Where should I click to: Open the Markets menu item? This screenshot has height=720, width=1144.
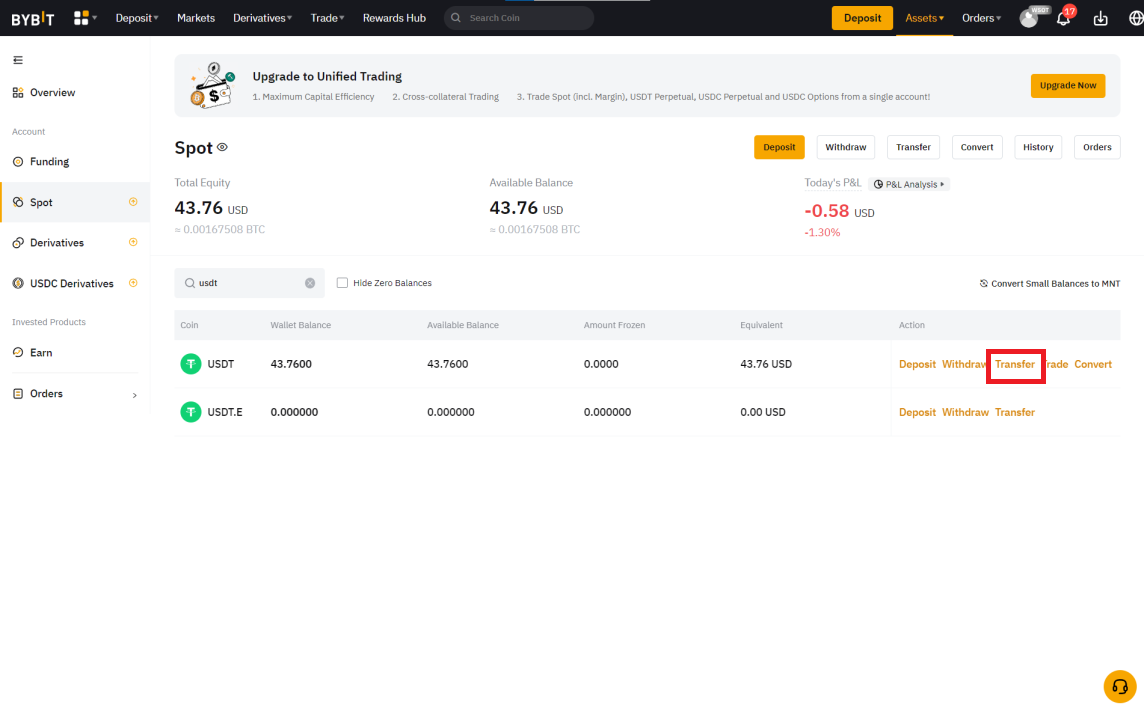click(196, 18)
